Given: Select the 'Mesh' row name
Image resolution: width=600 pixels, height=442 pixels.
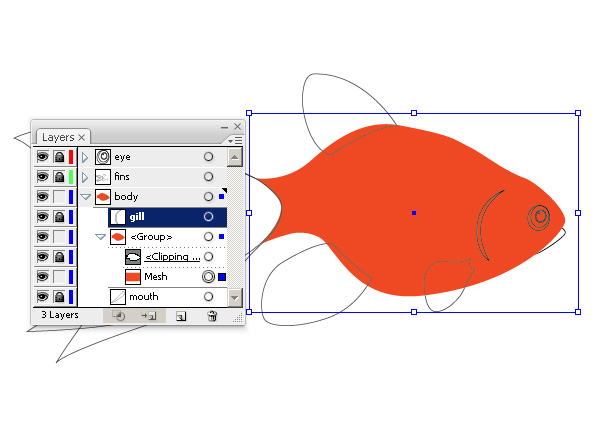Looking at the screenshot, I should (x=156, y=276).
